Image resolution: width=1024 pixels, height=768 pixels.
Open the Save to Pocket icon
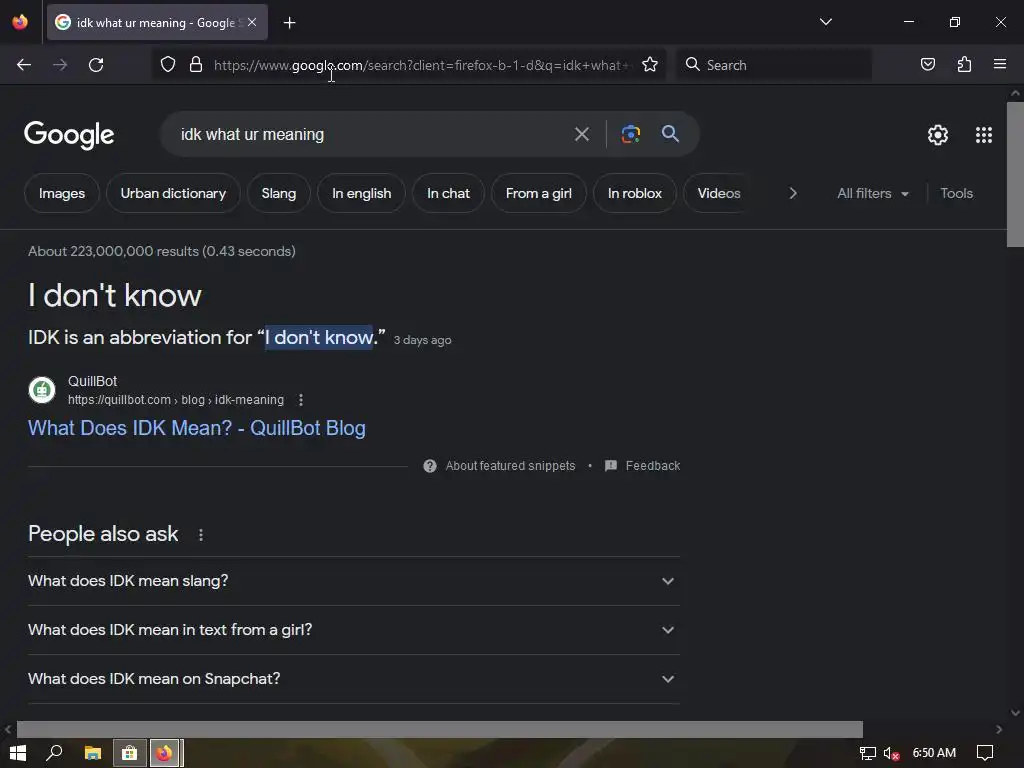coord(928,65)
